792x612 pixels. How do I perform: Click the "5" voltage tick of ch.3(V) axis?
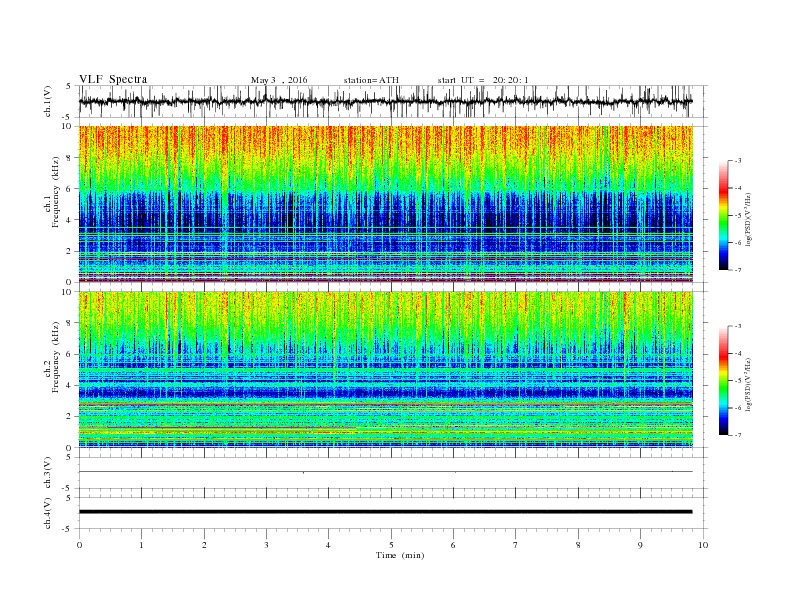(69, 457)
